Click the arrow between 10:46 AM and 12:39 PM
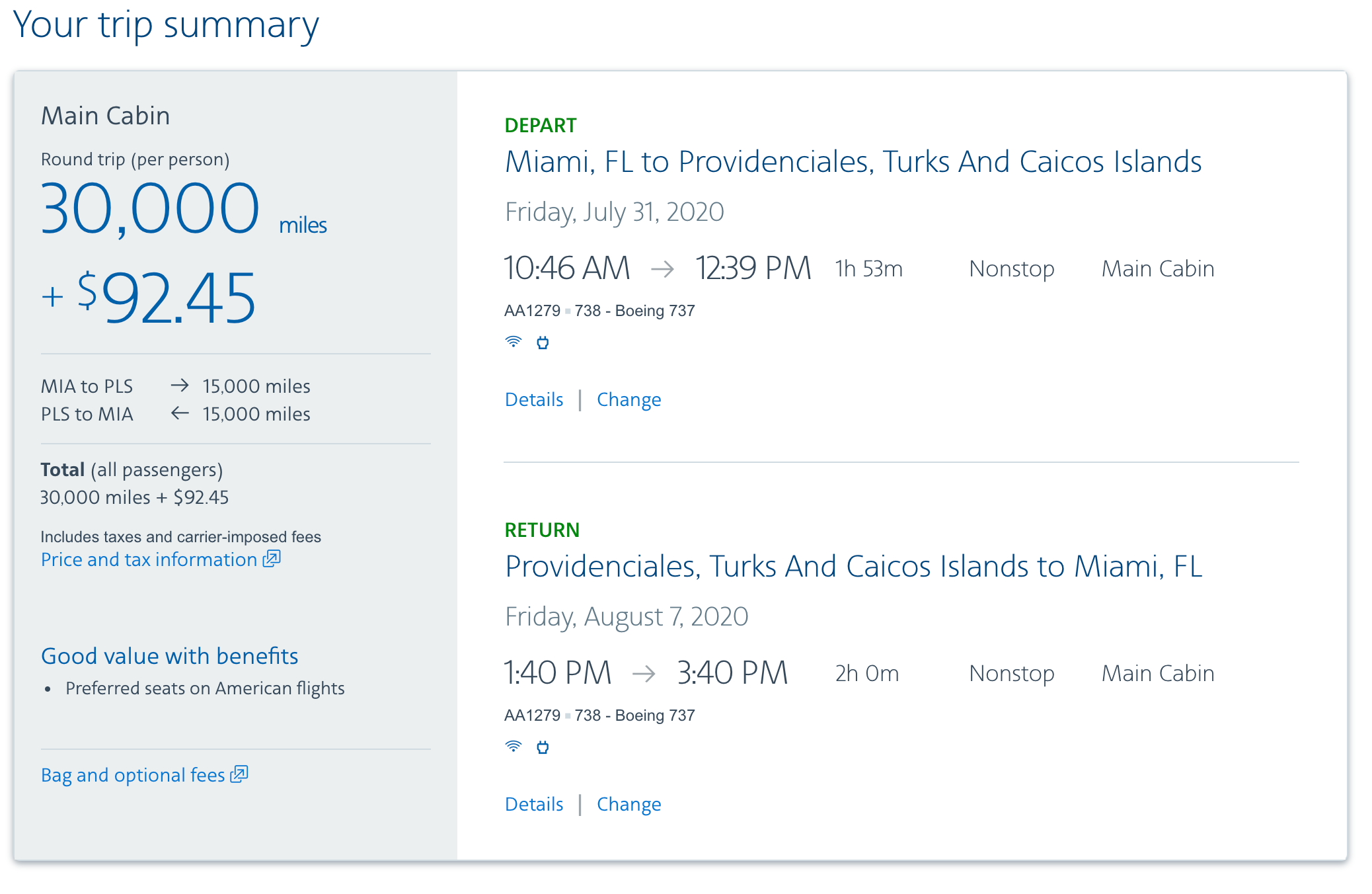The width and height of the screenshot is (1372, 894). 662,268
